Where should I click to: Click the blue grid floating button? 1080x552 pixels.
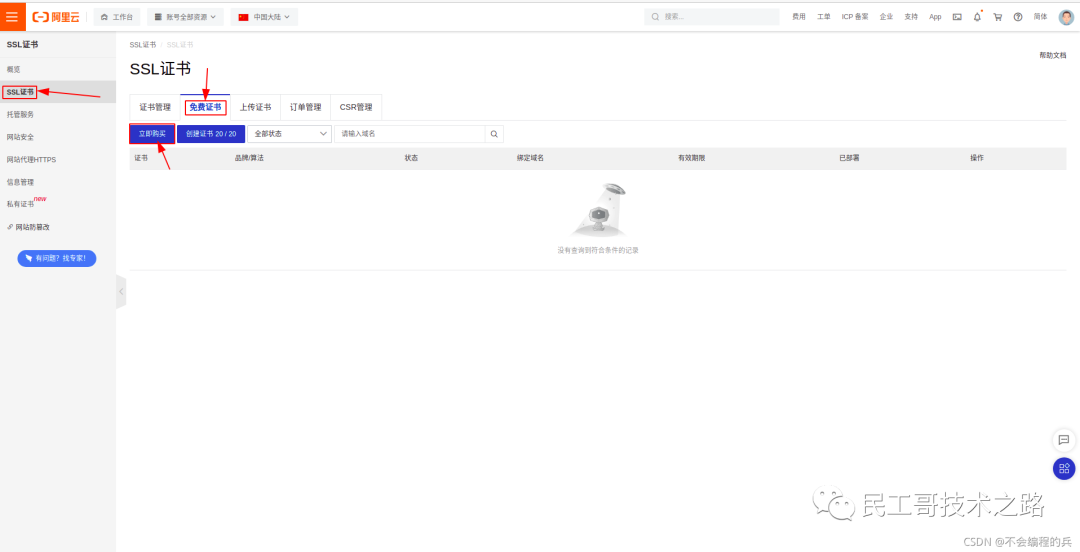pyautogui.click(x=1064, y=468)
